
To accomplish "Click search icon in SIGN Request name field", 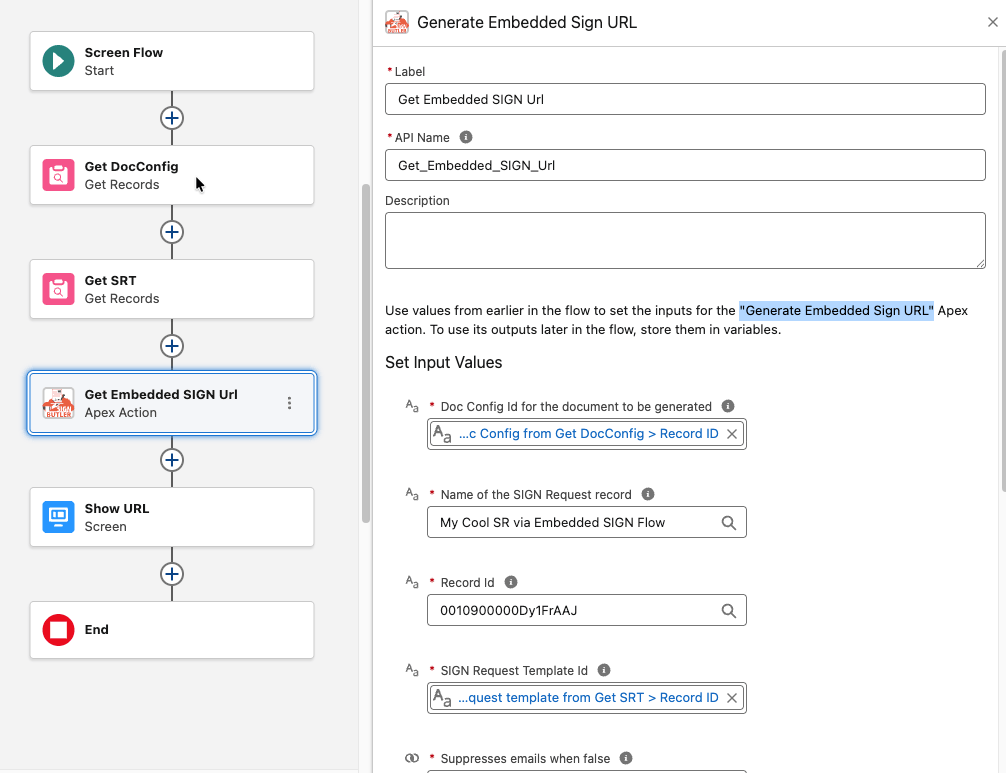I will 729,523.
